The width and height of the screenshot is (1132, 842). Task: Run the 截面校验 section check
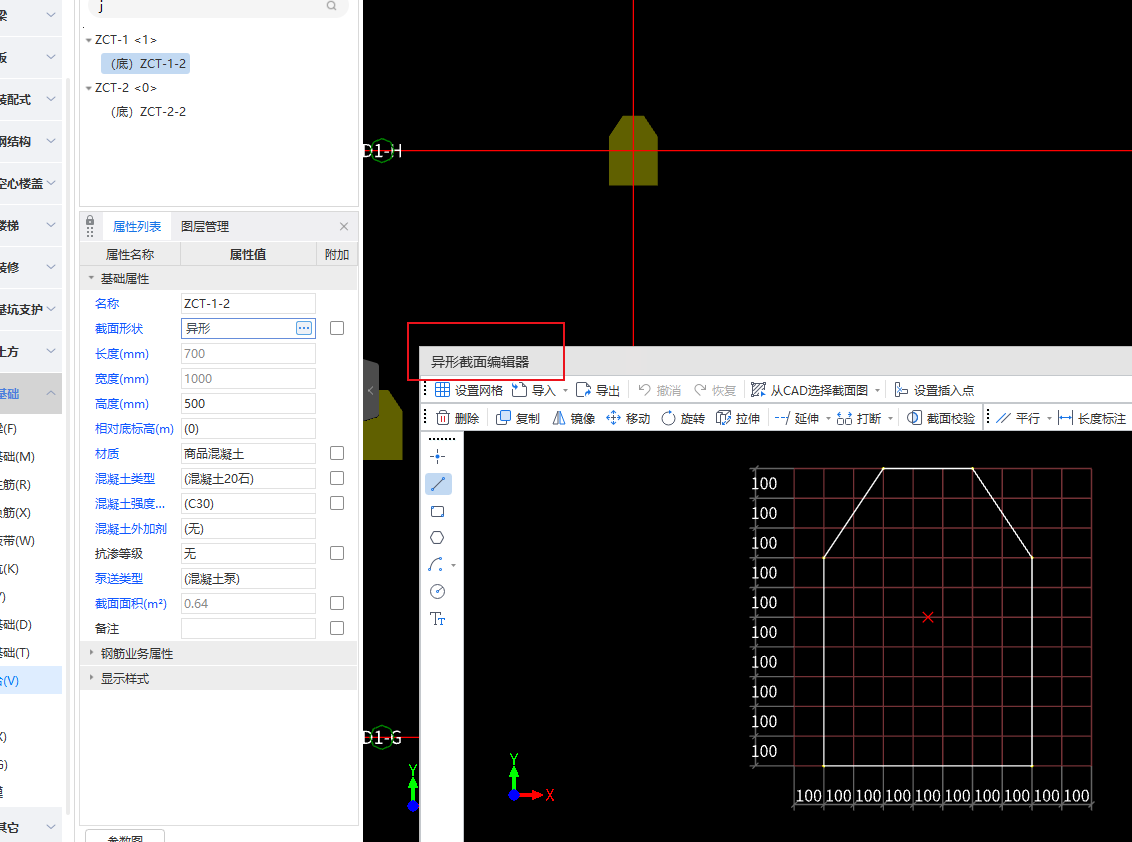tap(941, 418)
